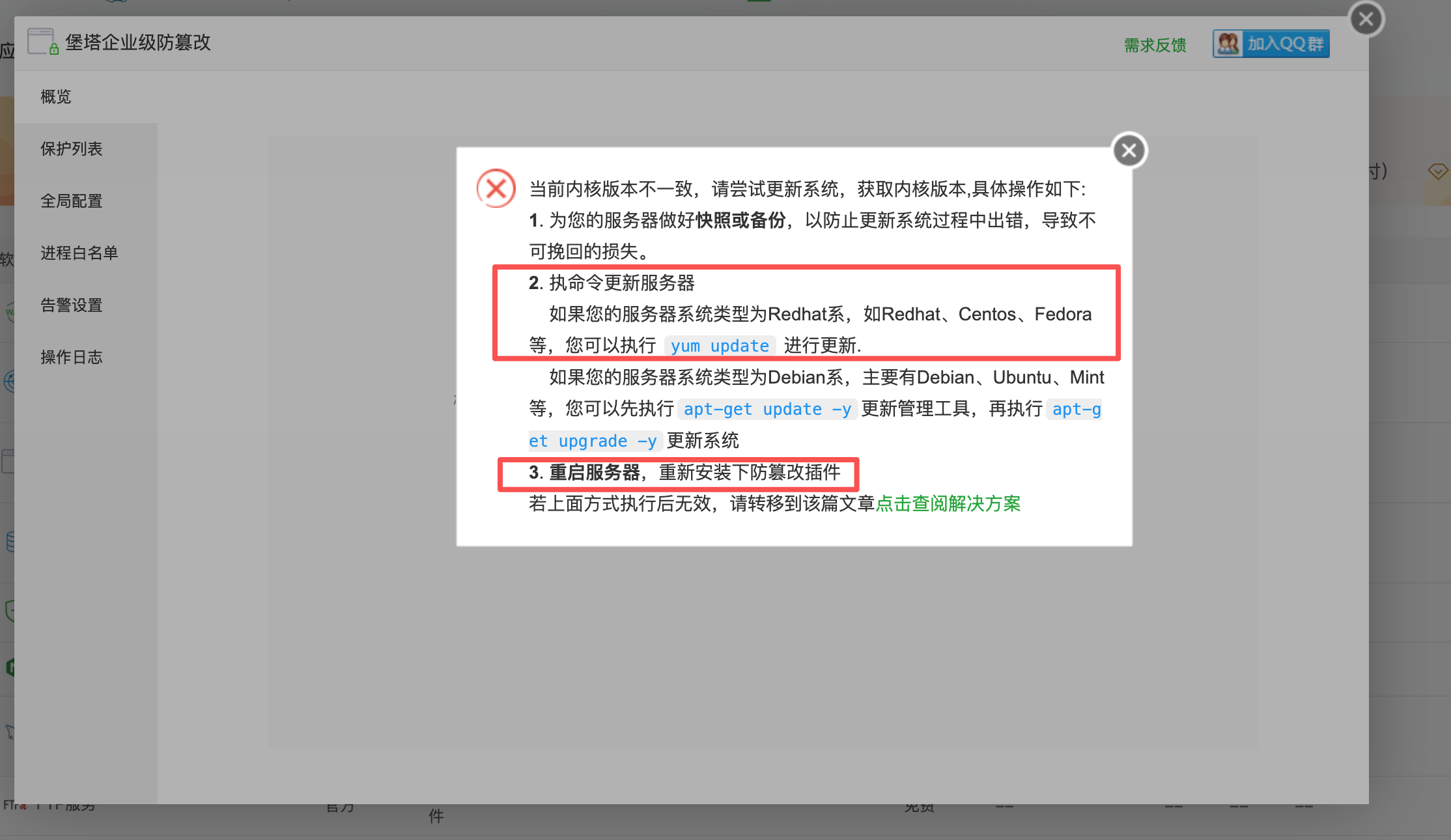The height and width of the screenshot is (840, 1451).
Task: Close the kernel version warning dialog
Action: [x=1129, y=150]
